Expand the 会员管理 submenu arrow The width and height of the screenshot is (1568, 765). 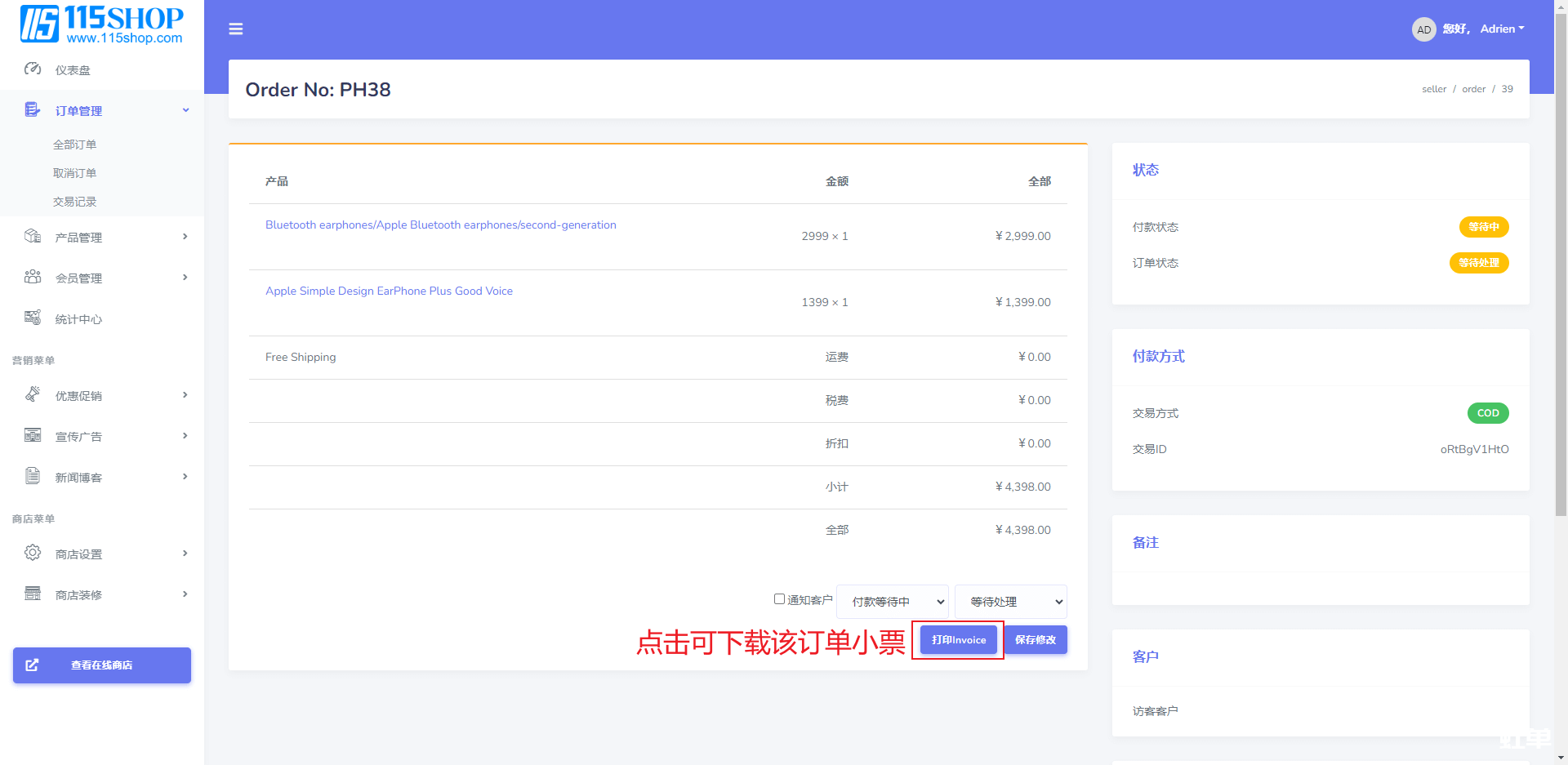pos(185,278)
